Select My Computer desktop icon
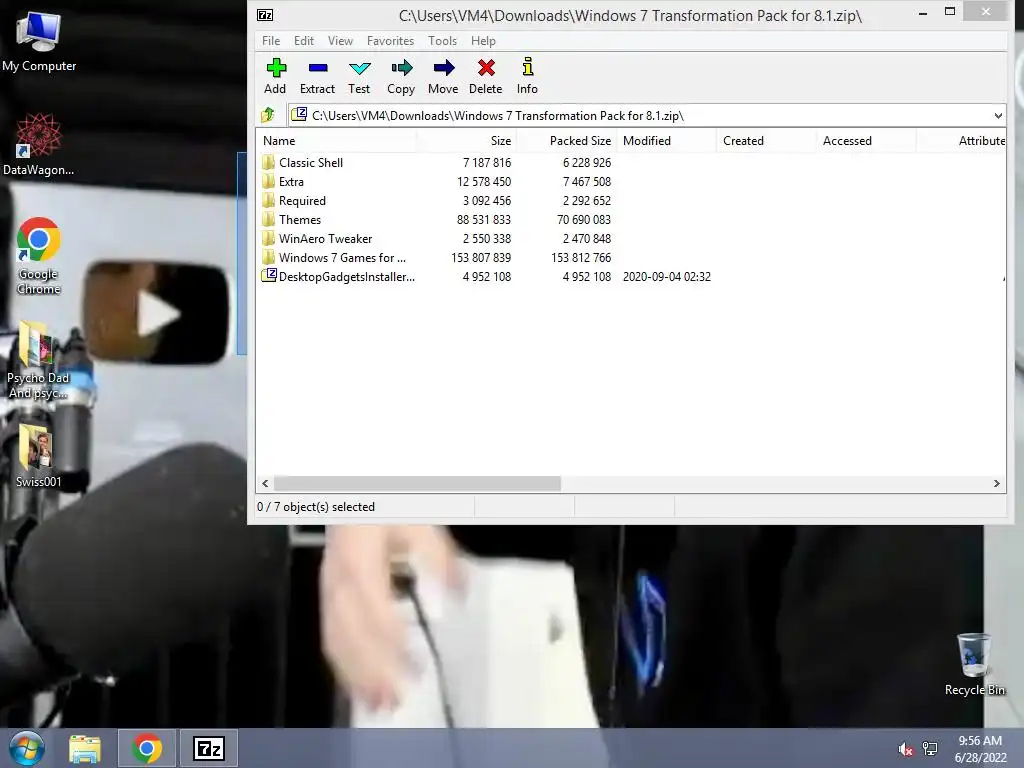 (x=39, y=40)
